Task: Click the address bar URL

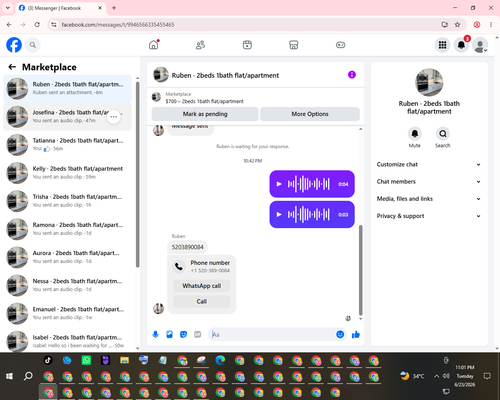Action: coord(118,25)
